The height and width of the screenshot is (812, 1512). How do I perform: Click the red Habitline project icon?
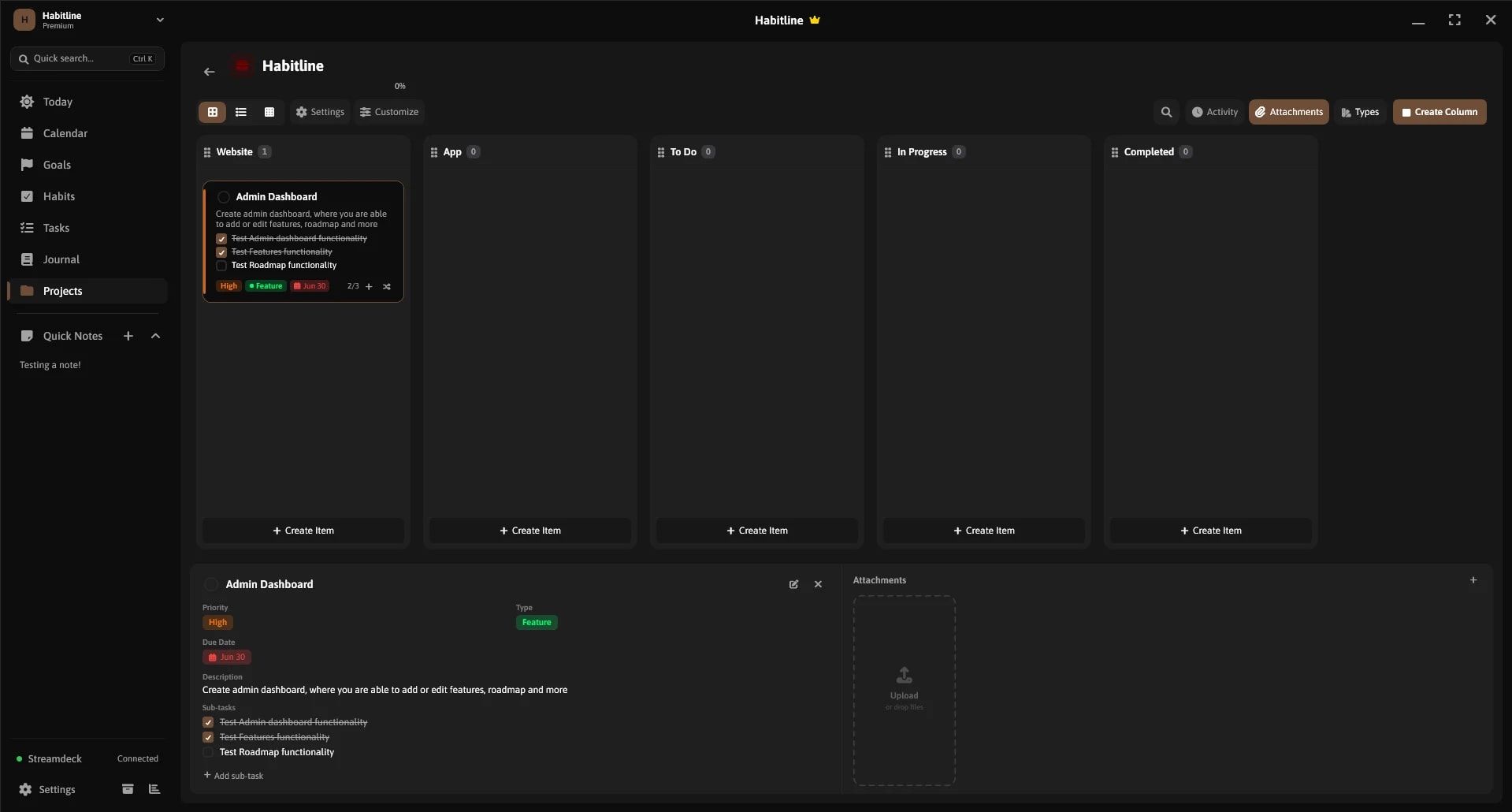click(242, 66)
